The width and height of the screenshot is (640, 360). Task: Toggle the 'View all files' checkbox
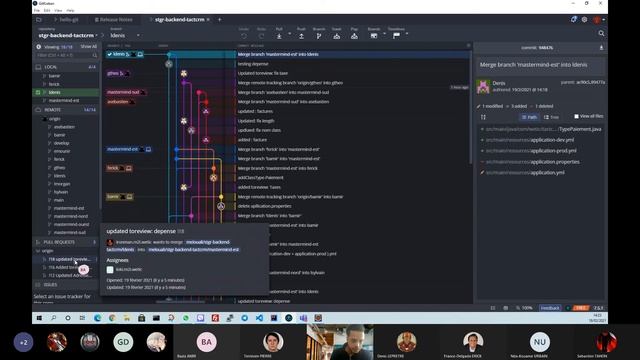[x=576, y=116]
